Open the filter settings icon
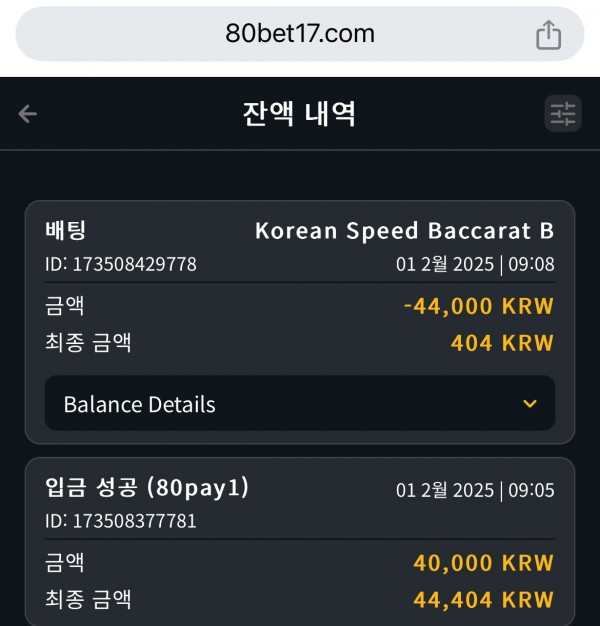 coord(563,113)
